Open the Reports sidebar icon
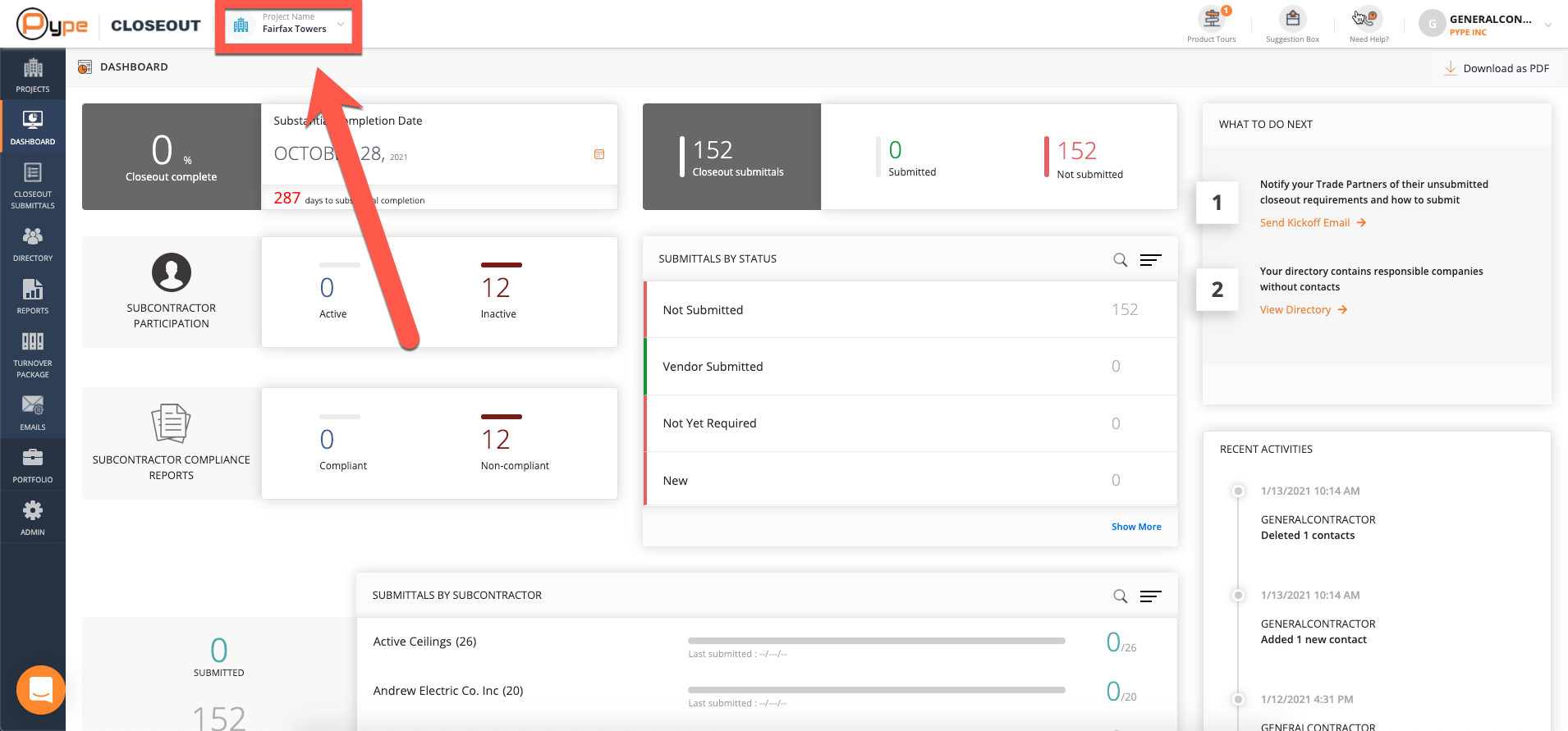This screenshot has height=731, width=1568. point(33,296)
